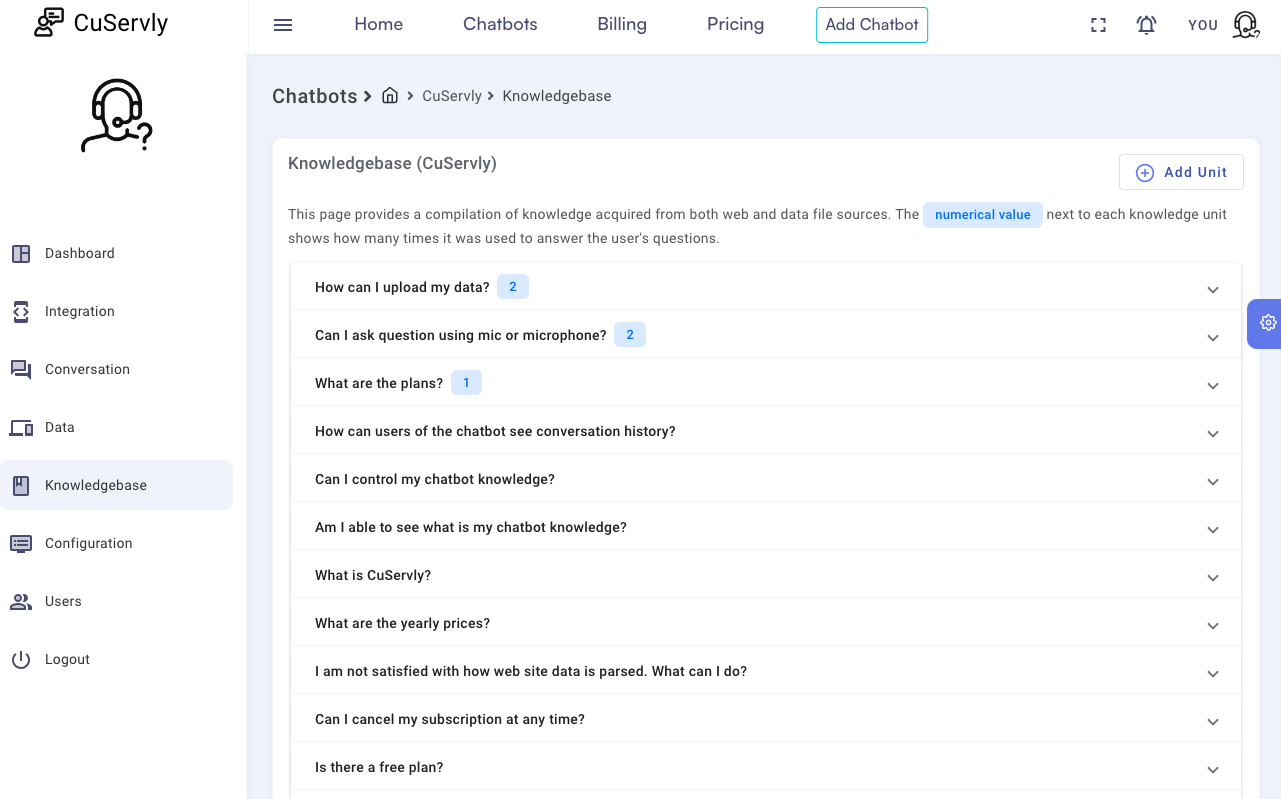
Task: Click the Logout power icon
Action: point(21,660)
